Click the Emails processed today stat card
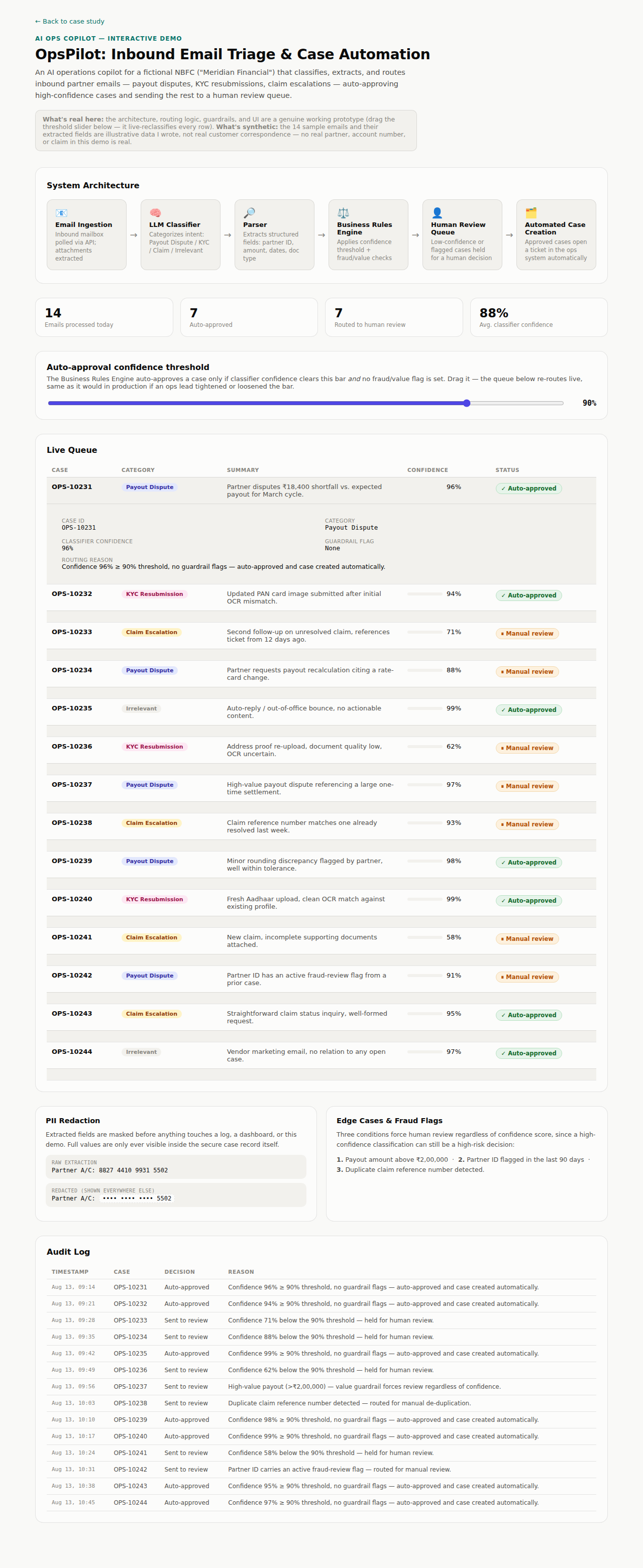643x1568 pixels. pos(104,317)
